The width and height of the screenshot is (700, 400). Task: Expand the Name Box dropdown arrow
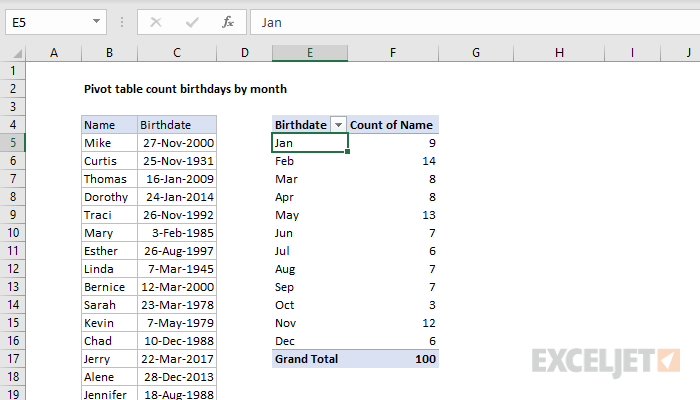(x=96, y=21)
